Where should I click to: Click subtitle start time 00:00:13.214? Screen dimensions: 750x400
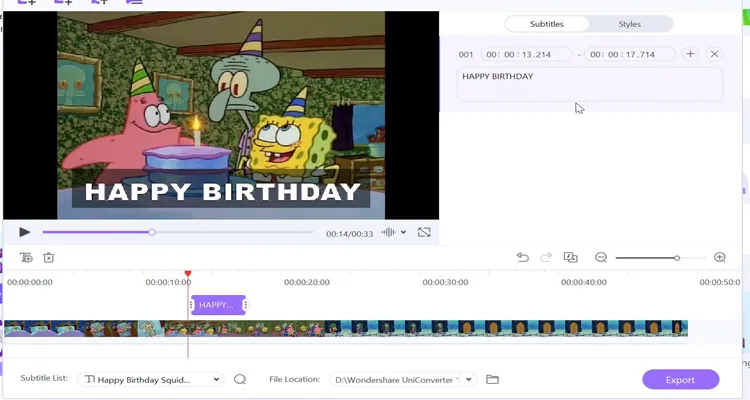[x=526, y=55]
